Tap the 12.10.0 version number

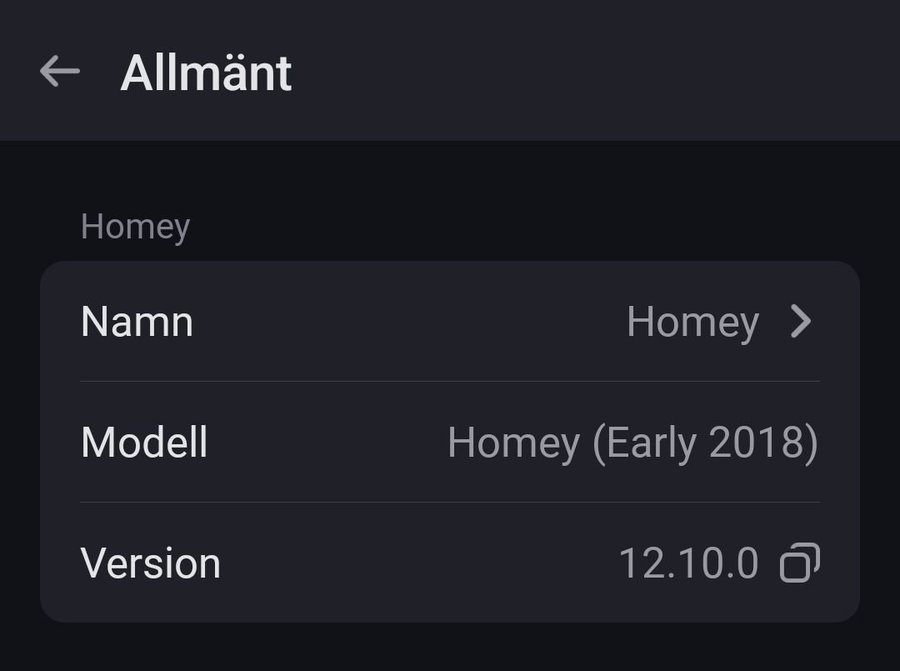689,563
